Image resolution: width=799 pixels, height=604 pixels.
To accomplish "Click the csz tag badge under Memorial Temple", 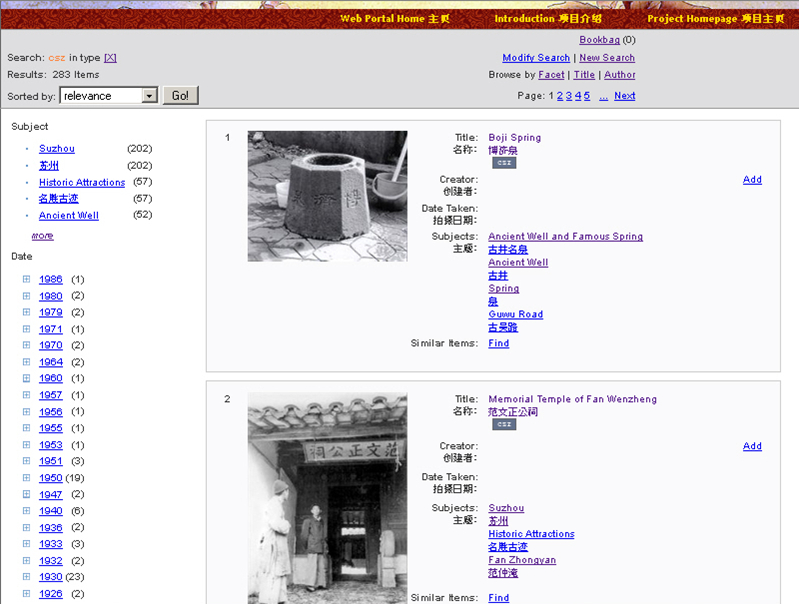I will (504, 424).
